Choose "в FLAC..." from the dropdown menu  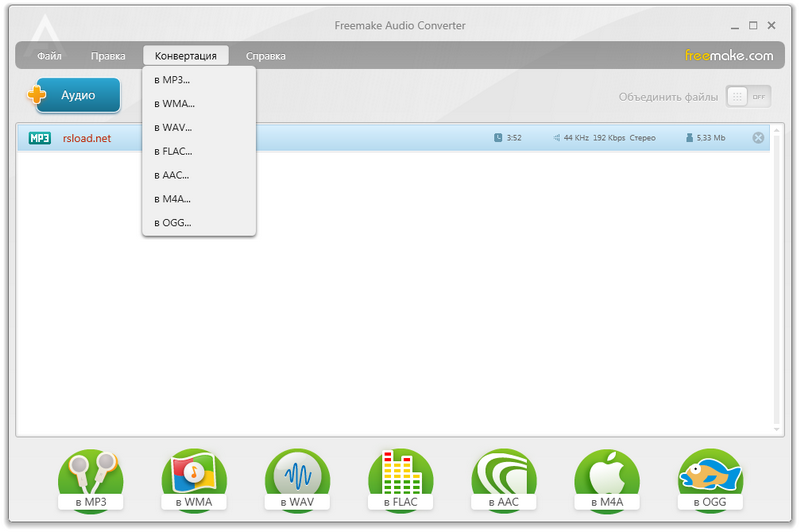tap(199, 151)
